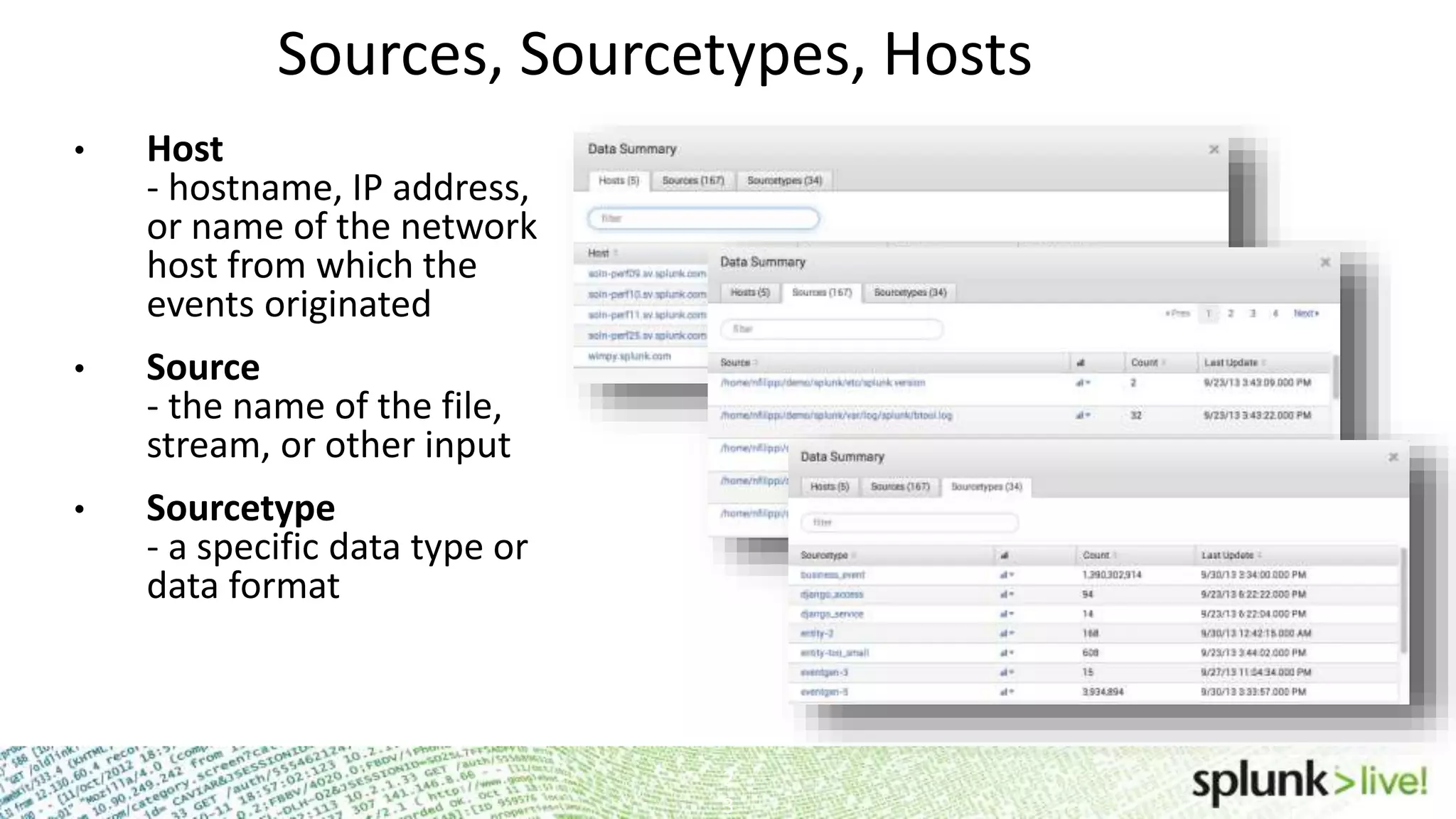Viewport: 1456px width, 819px height.
Task: Close the middle Sources Data Summary dialog
Action: click(x=1325, y=262)
